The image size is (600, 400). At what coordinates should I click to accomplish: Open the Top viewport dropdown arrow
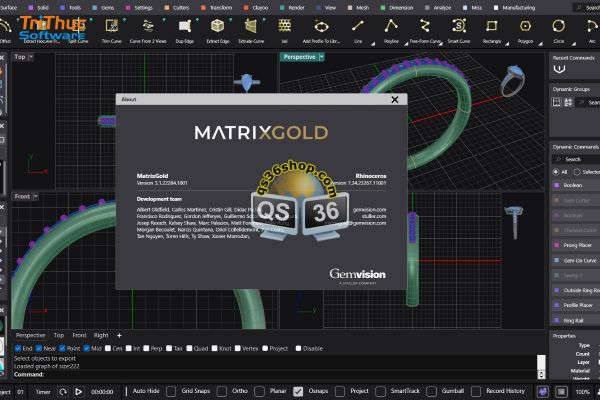coord(31,57)
